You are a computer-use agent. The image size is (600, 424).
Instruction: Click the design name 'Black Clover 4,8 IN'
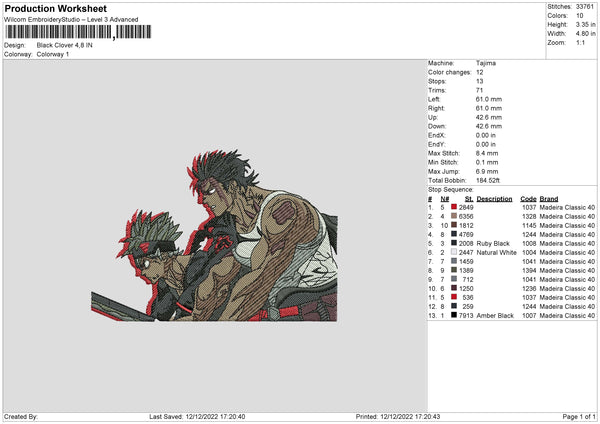tap(65, 45)
